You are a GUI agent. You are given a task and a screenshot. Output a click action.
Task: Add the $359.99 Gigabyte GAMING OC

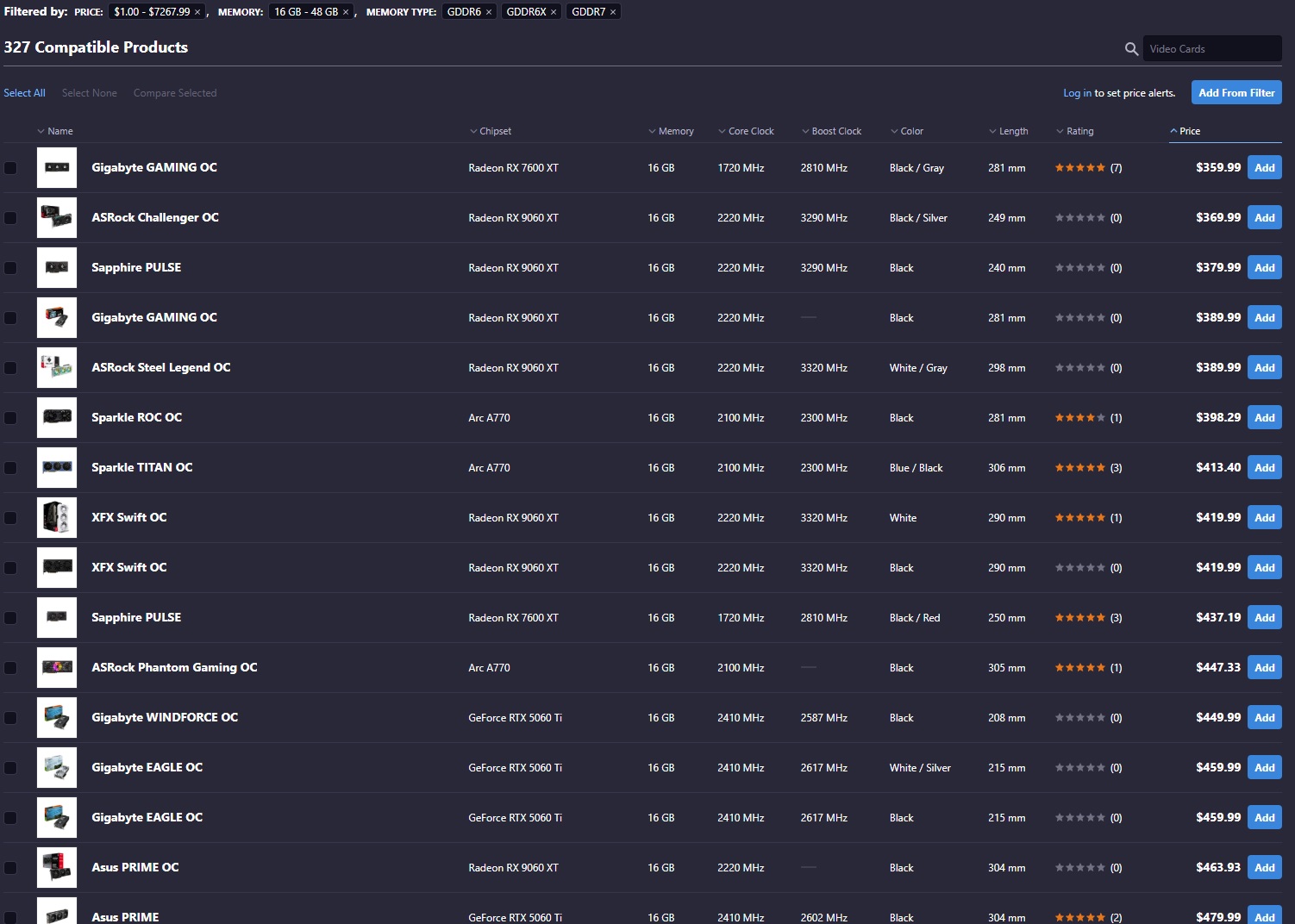1264,168
